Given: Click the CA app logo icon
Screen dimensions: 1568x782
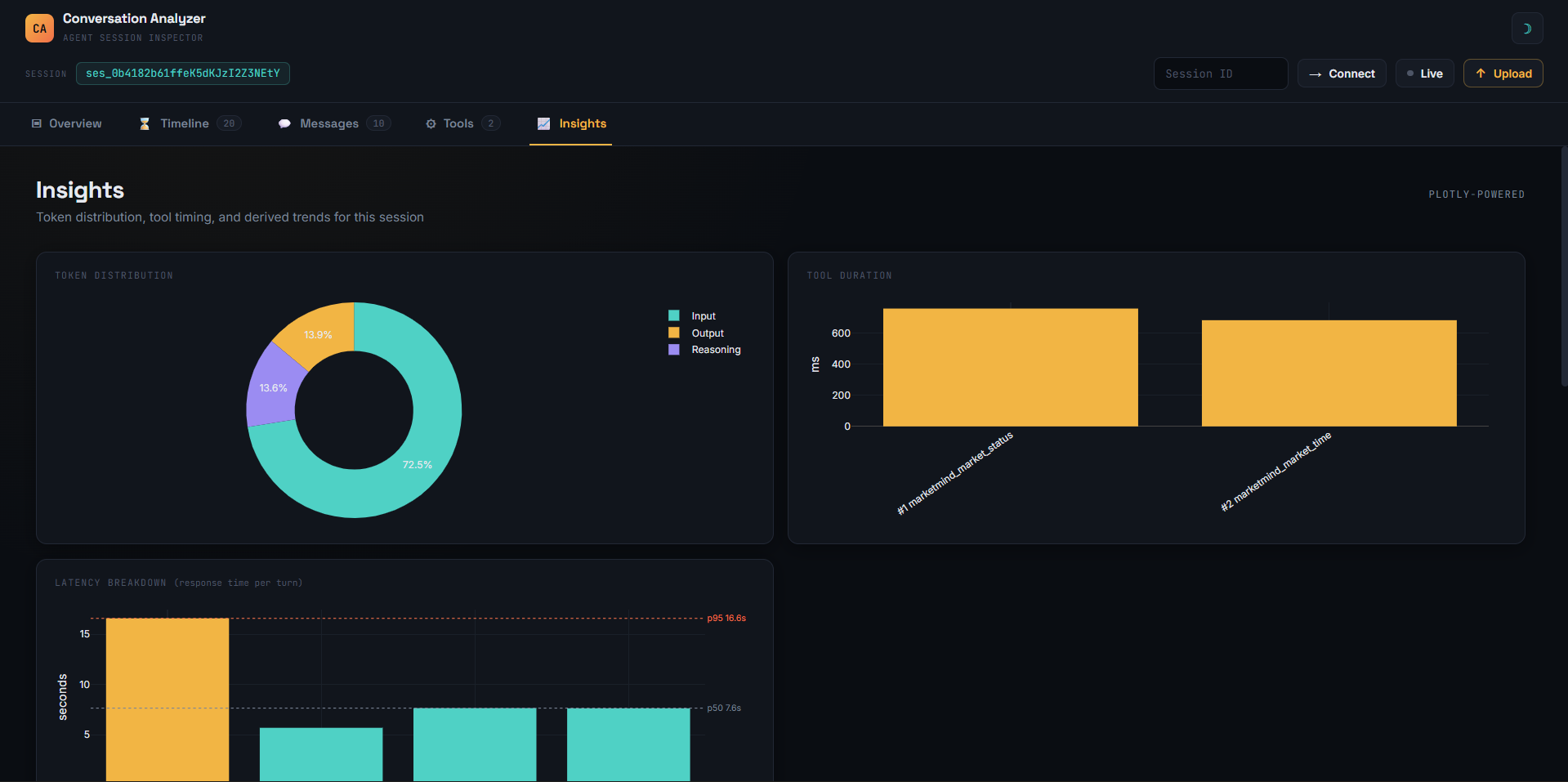Looking at the screenshot, I should pyautogui.click(x=39, y=28).
